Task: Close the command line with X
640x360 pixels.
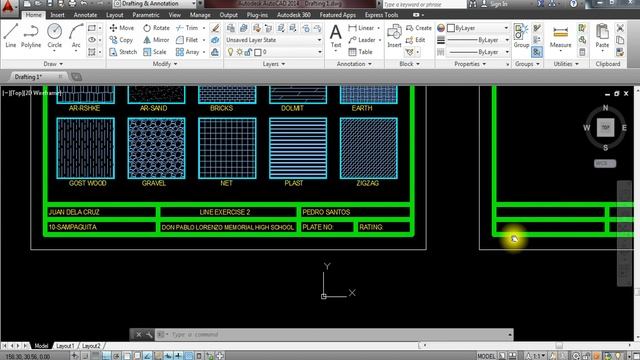Action: point(139,335)
